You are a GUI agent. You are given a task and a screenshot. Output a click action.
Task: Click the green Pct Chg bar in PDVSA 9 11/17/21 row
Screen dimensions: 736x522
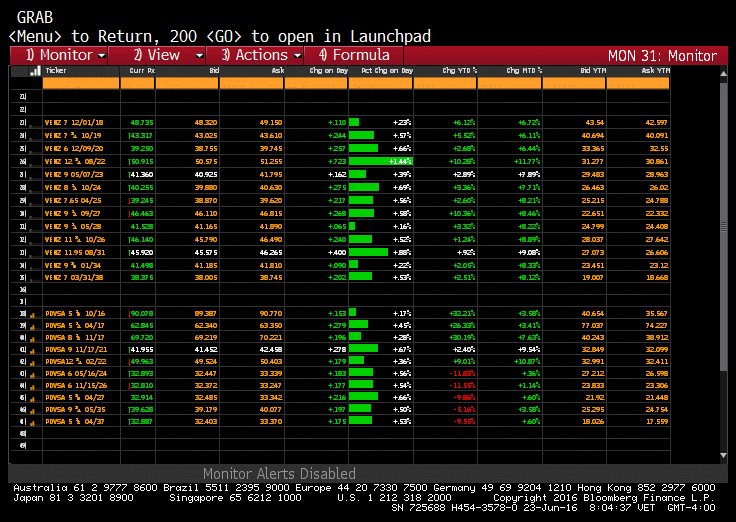[363, 349]
